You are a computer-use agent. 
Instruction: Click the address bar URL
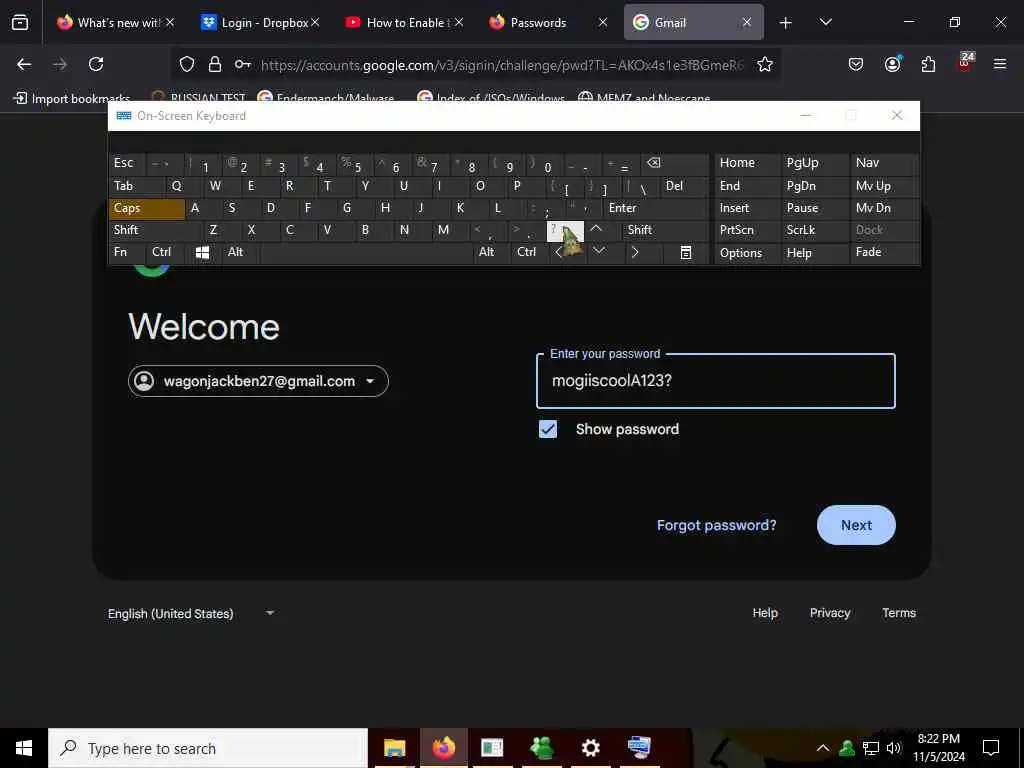tap(502, 64)
